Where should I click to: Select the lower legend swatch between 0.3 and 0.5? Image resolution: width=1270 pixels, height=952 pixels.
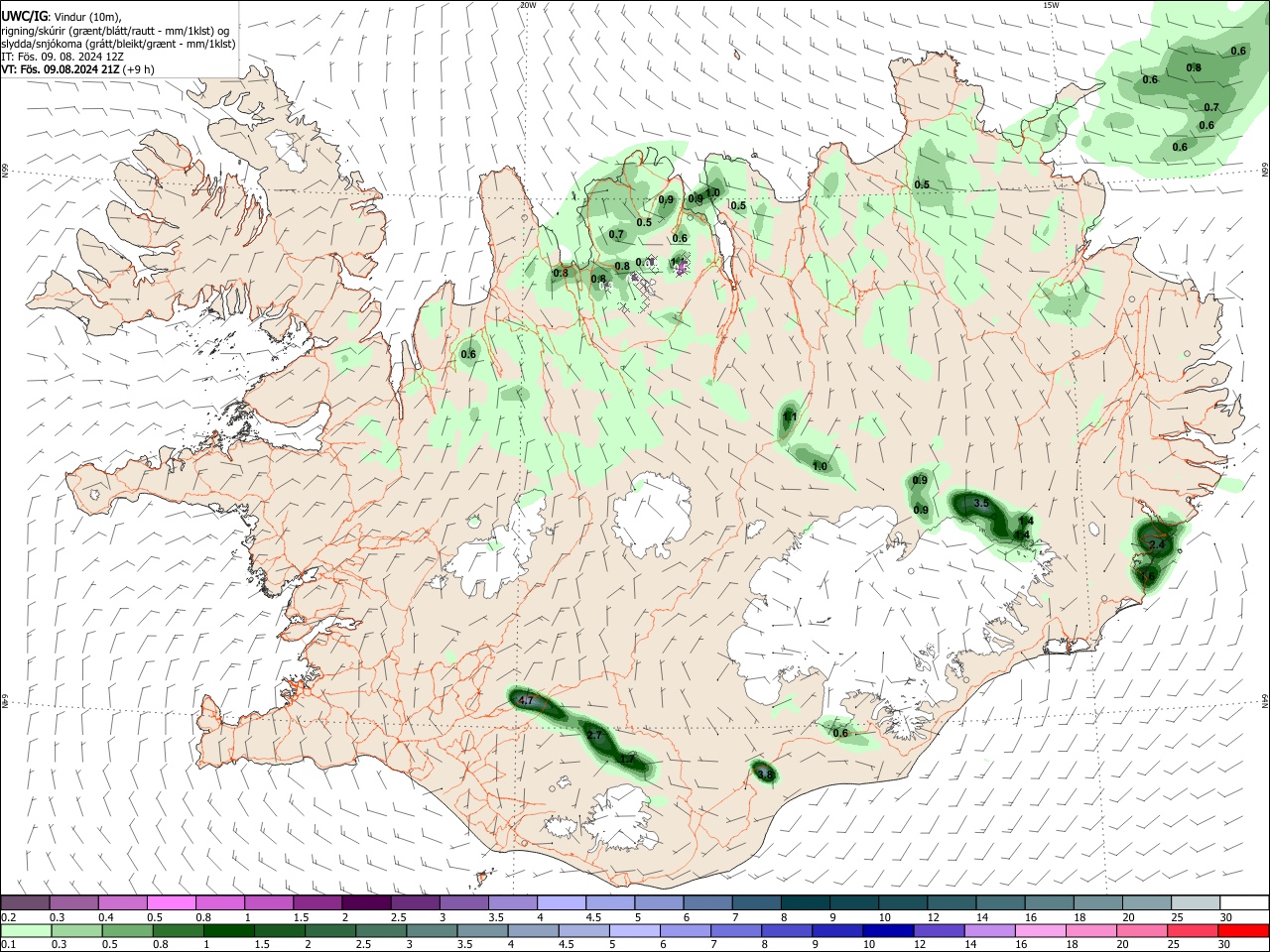pos(74,930)
